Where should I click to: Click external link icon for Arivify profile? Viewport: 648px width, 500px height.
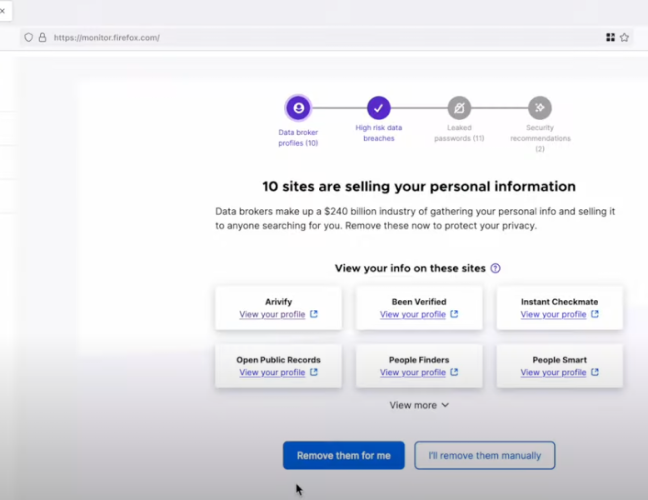[x=314, y=314]
